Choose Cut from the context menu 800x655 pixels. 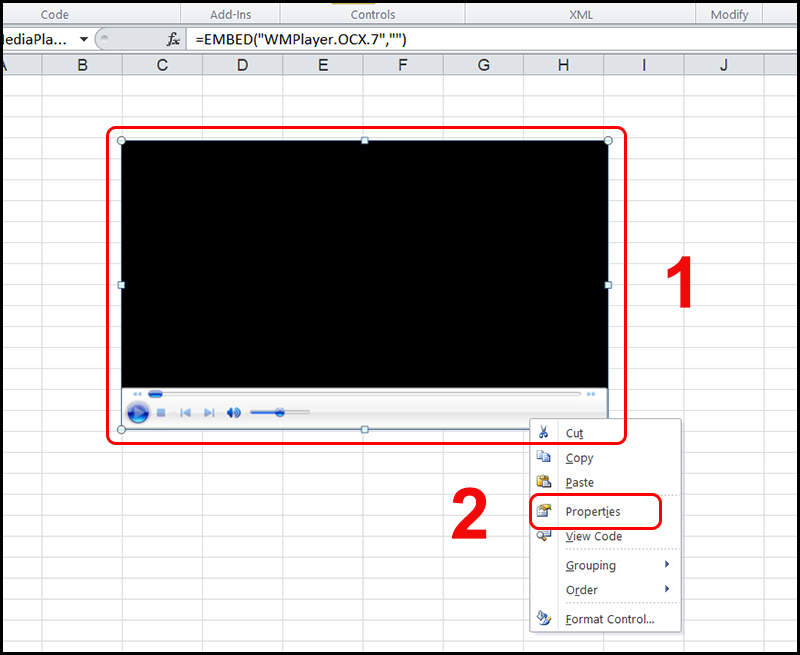point(605,433)
